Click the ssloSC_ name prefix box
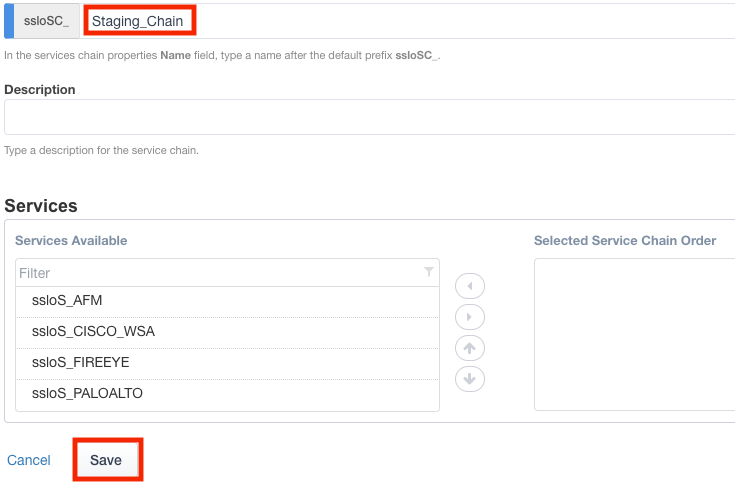This screenshot has height=486, width=735. click(x=46, y=21)
